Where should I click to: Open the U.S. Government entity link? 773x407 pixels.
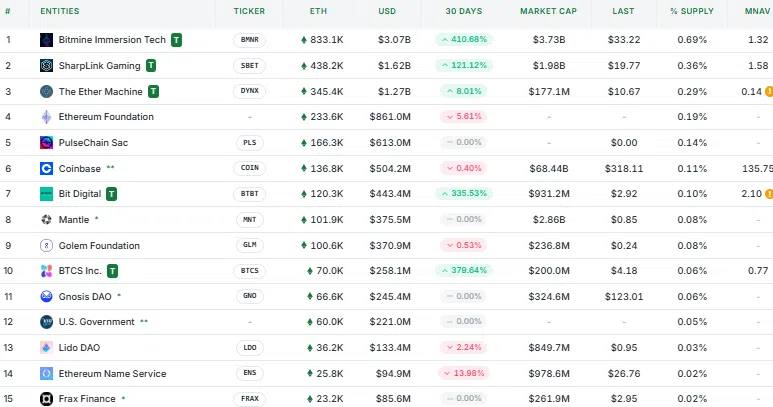[97, 322]
